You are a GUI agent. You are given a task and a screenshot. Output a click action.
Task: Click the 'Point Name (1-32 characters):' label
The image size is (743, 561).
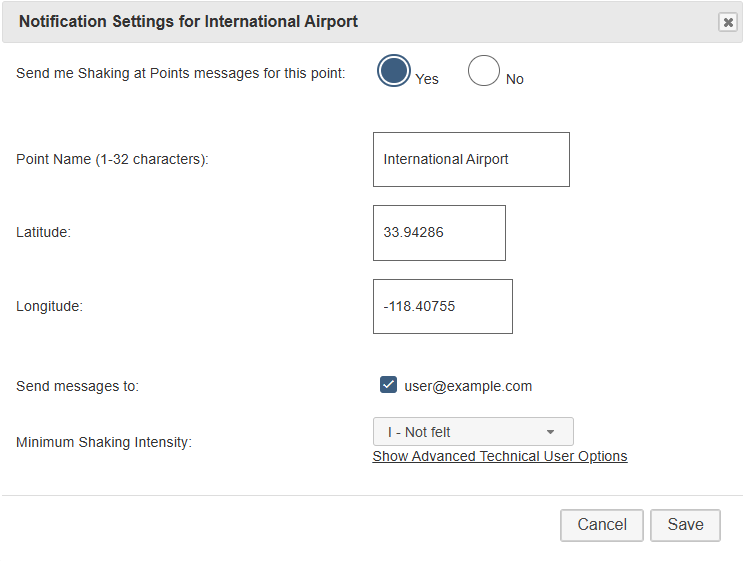[112, 159]
